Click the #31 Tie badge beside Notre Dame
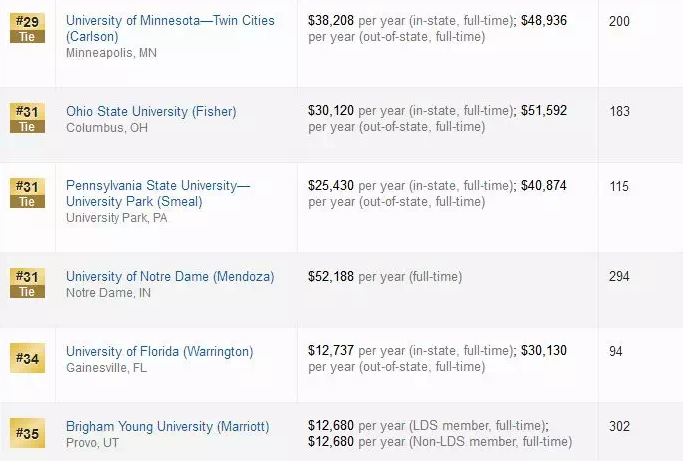 click(27, 283)
